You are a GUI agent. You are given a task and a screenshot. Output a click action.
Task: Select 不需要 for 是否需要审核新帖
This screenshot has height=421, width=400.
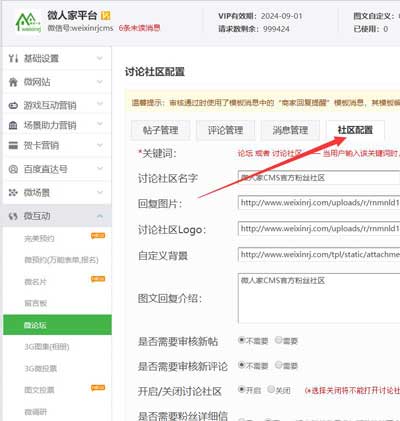tap(242, 340)
